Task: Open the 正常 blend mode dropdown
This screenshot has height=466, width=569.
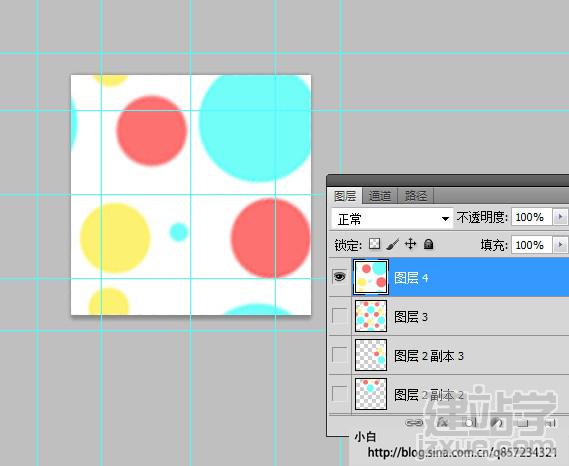Action: click(393, 218)
